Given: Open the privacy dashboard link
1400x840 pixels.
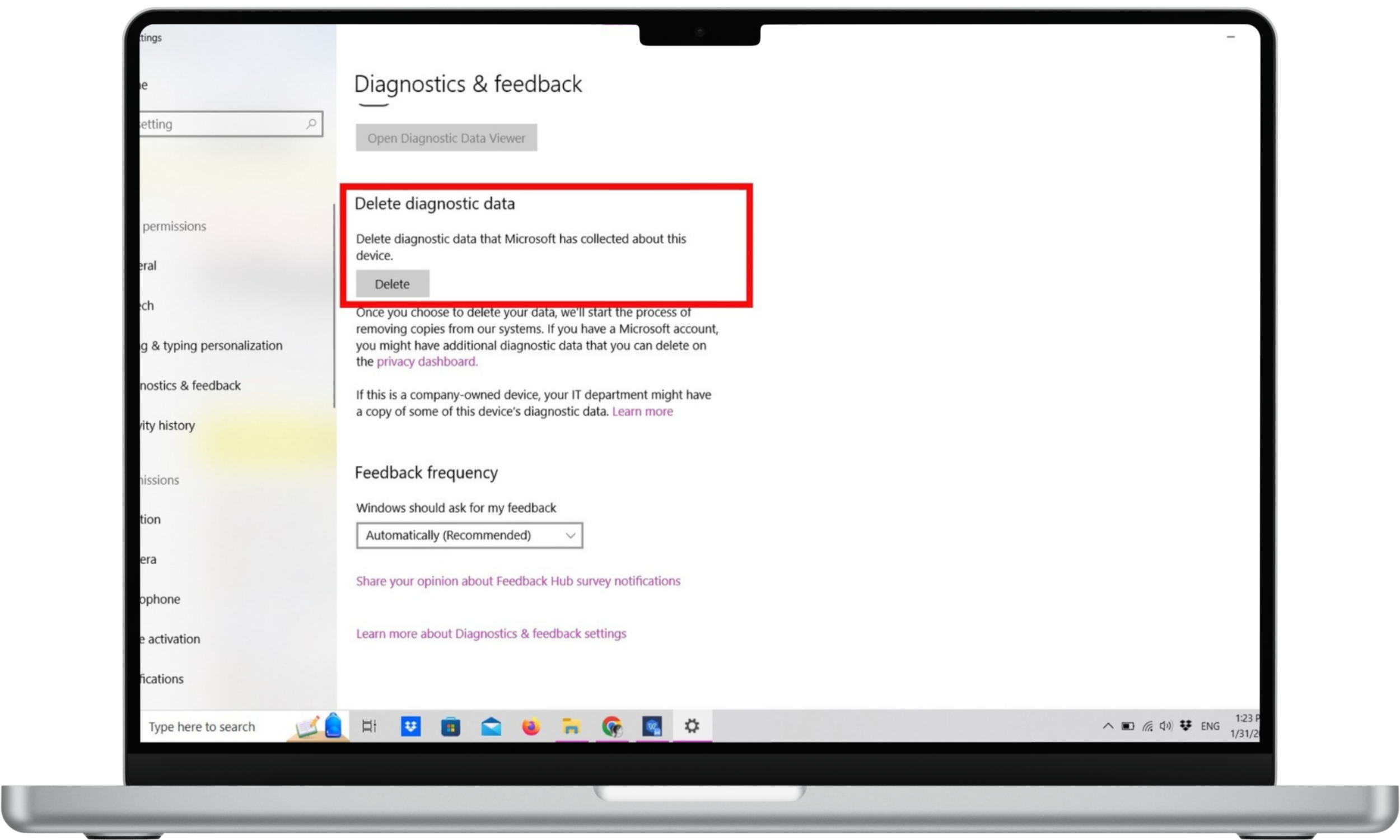Looking at the screenshot, I should click(427, 362).
